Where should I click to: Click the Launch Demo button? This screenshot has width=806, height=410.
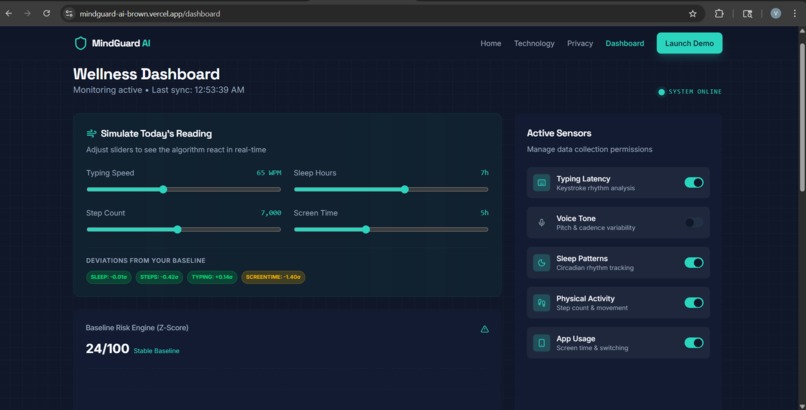click(689, 43)
